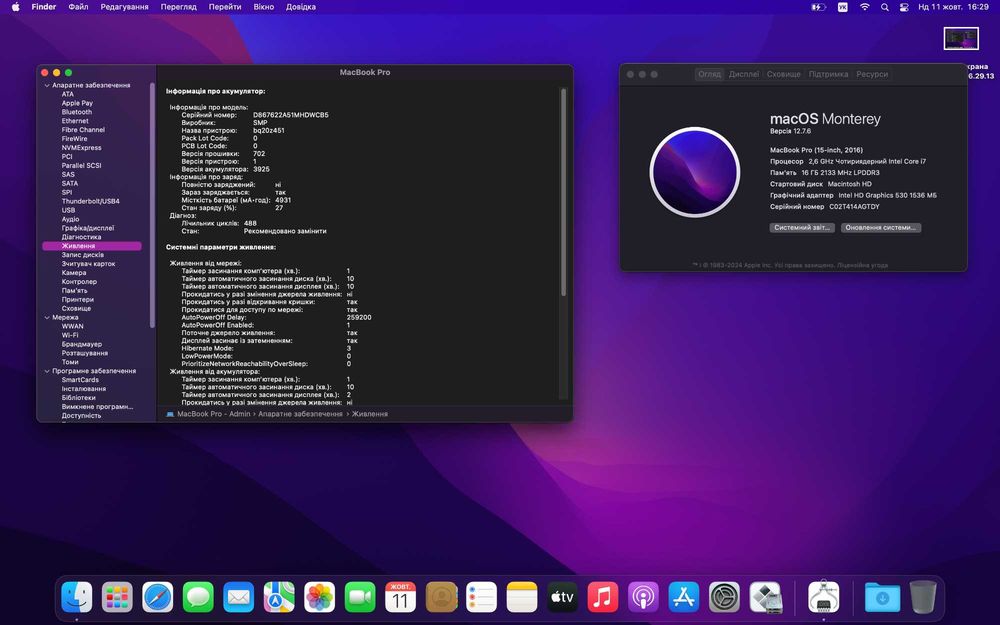The height and width of the screenshot is (625, 1000).
Task: Open the Файл menu
Action: tap(78, 7)
